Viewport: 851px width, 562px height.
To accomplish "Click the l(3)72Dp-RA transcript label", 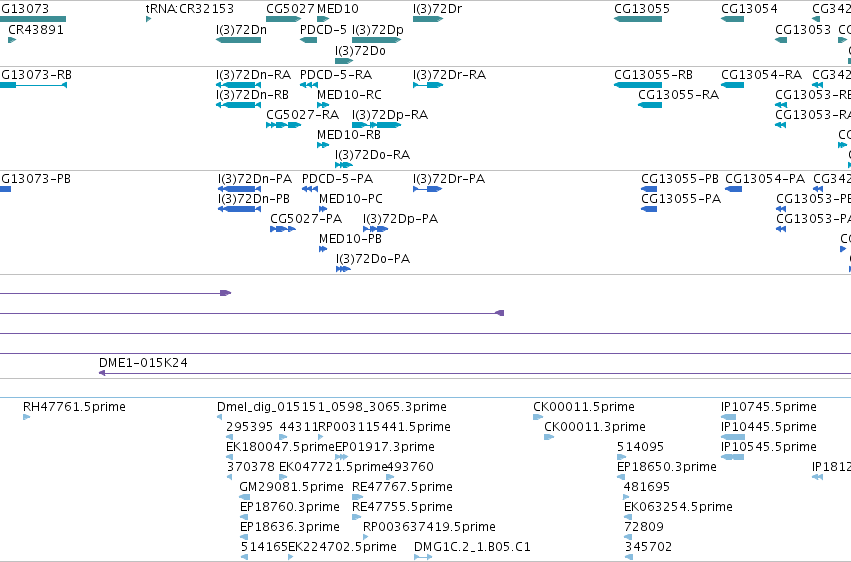I will click(390, 115).
